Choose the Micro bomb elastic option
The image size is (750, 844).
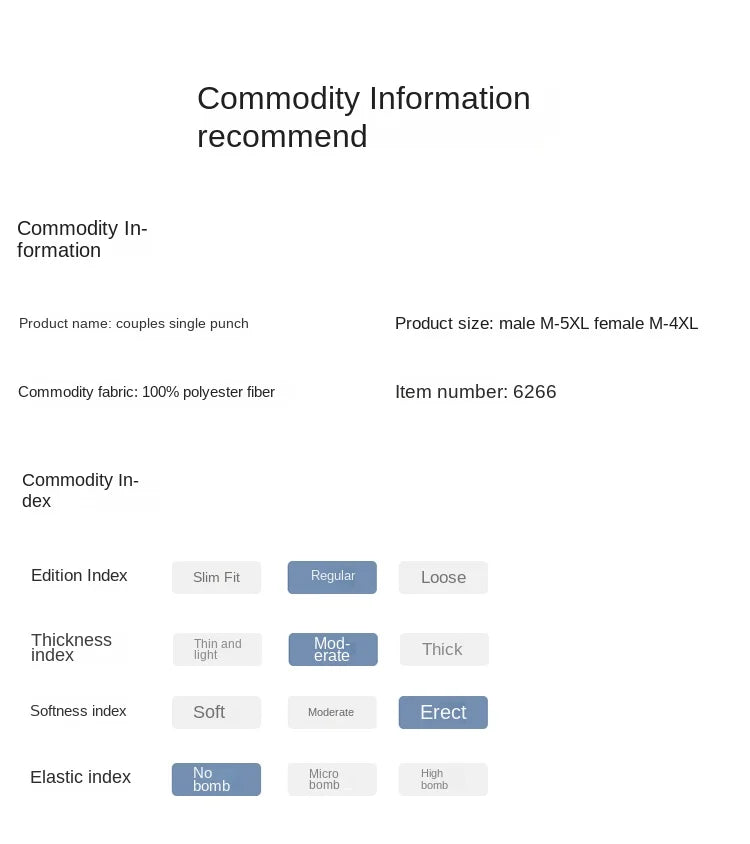[332, 779]
